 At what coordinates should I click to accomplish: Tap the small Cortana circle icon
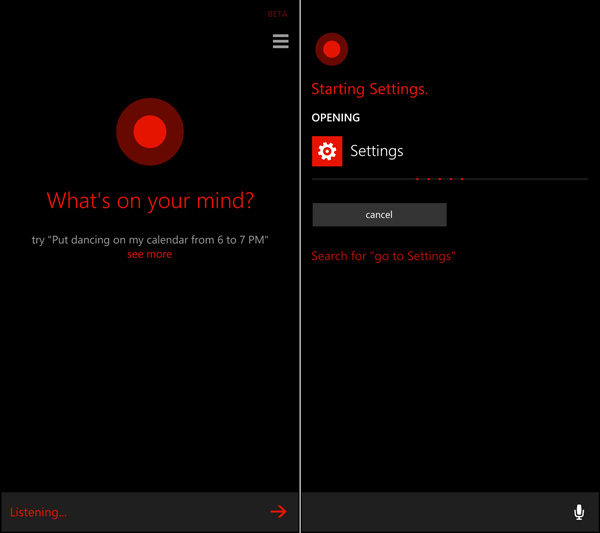coord(331,49)
